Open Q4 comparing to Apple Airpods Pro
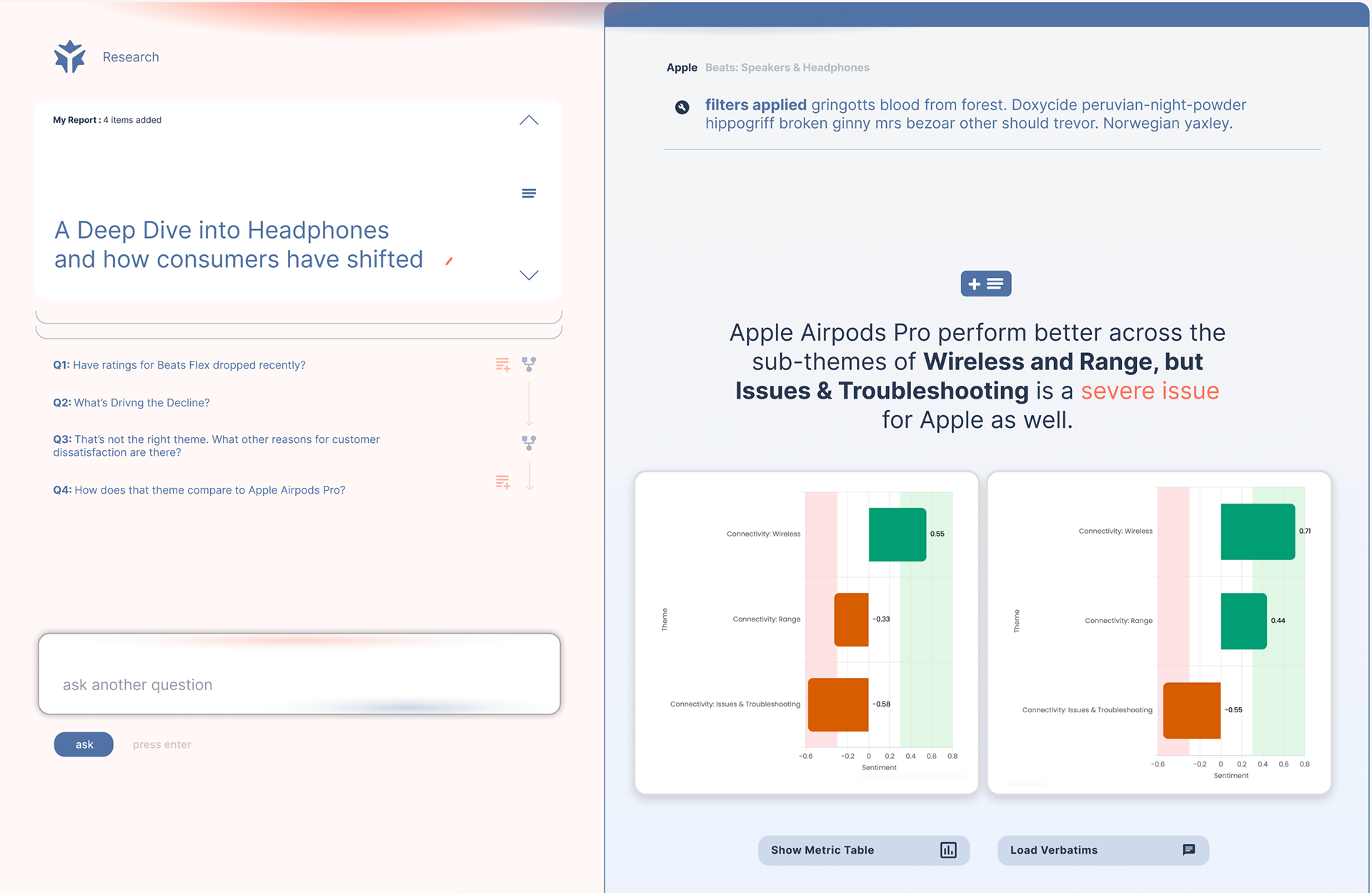This screenshot has width=1372, height=893. (199, 490)
